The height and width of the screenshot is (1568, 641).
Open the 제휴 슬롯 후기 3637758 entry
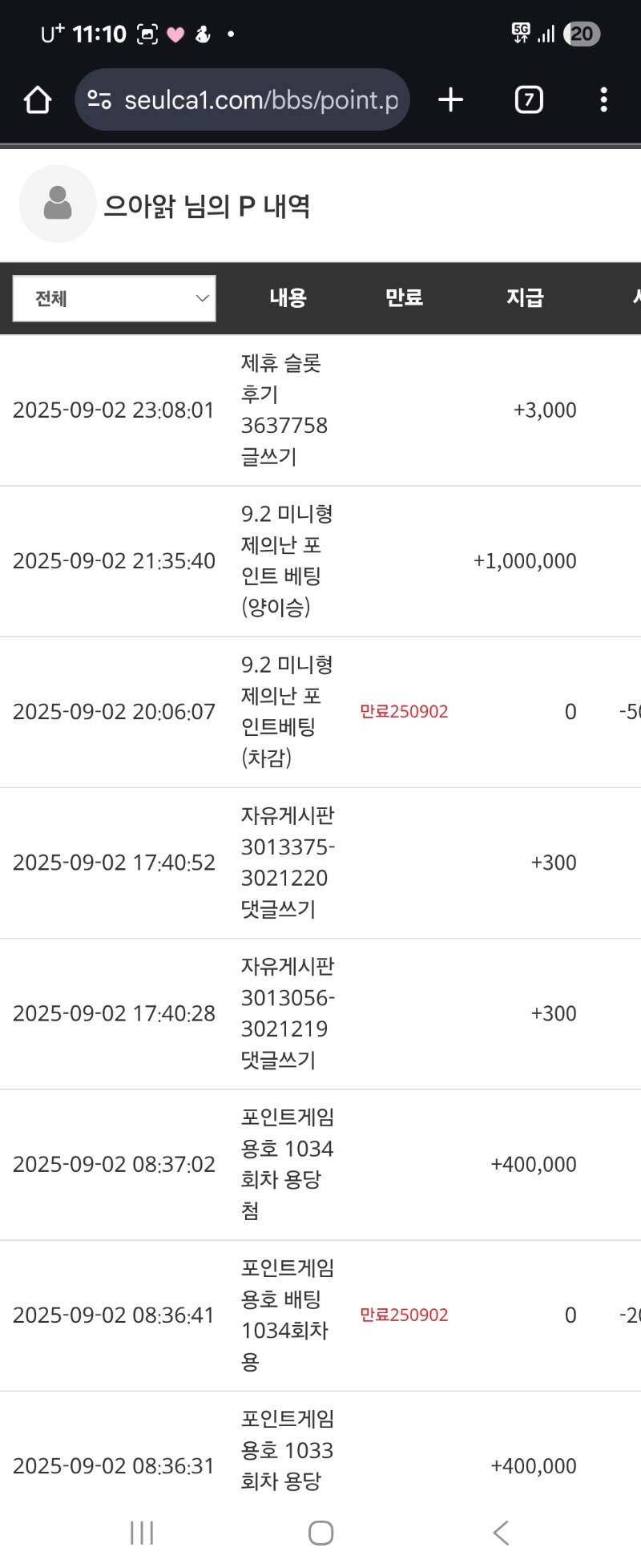(x=284, y=410)
